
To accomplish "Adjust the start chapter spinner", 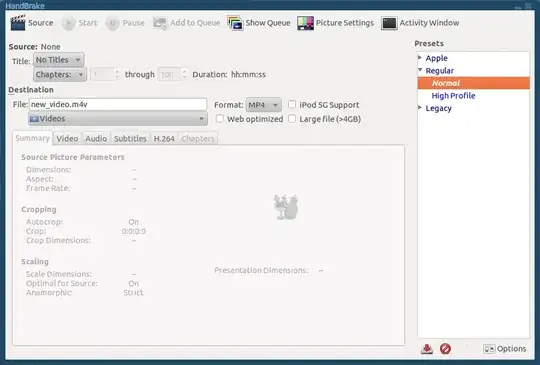I will [105, 74].
